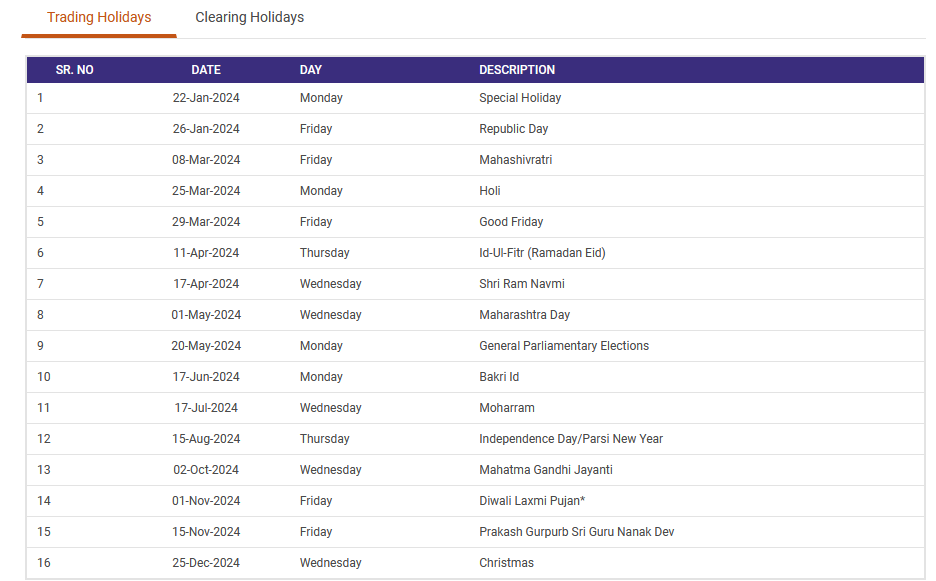This screenshot has height=581, width=936.
Task: Switch to the Clearing Holidays tab
Action: point(249,17)
